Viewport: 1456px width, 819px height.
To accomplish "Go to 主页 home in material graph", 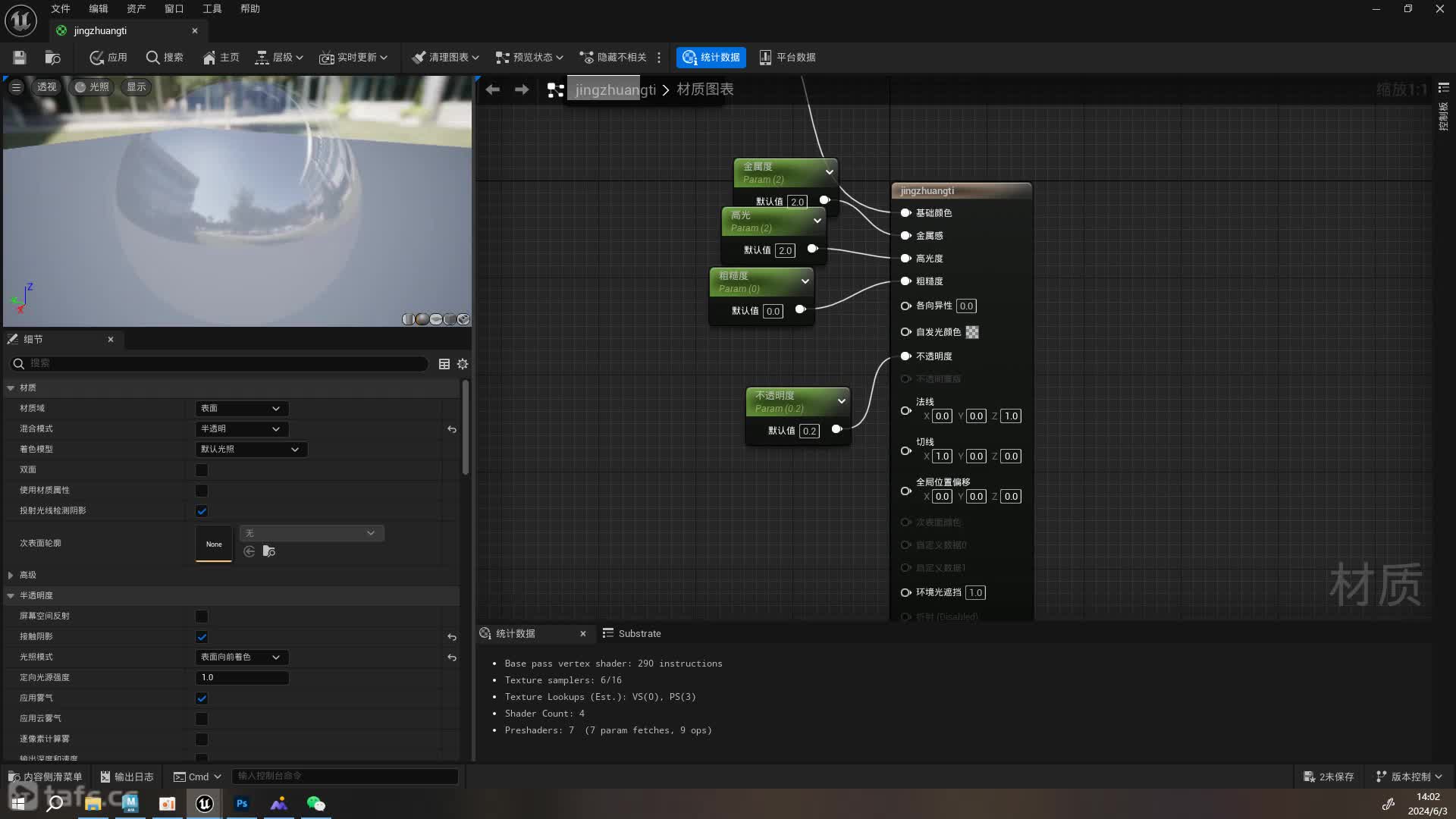I will [221, 58].
